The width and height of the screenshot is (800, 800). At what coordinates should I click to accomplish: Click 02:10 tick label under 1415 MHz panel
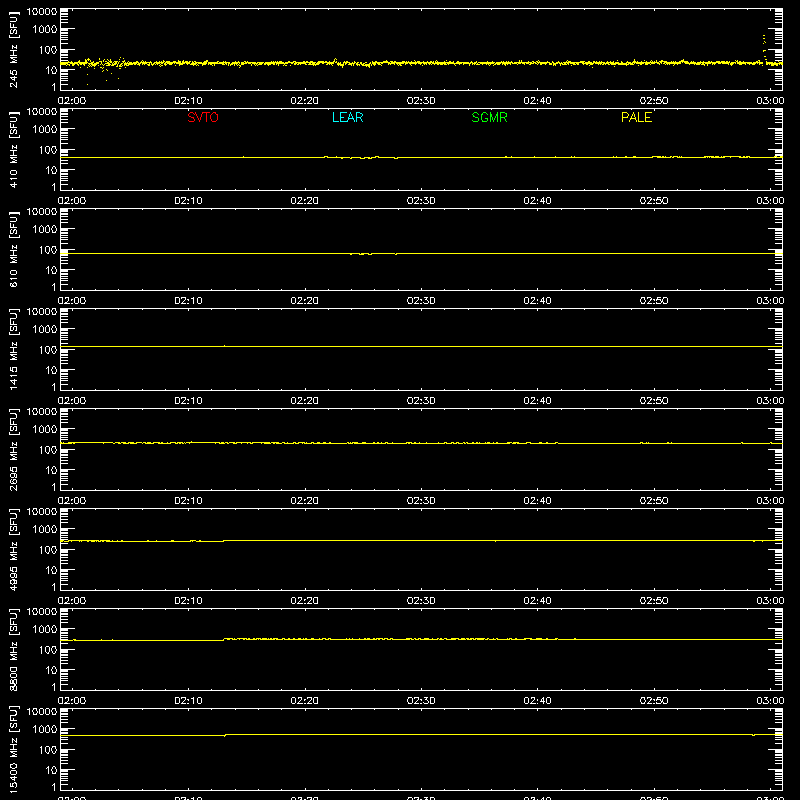click(x=188, y=401)
